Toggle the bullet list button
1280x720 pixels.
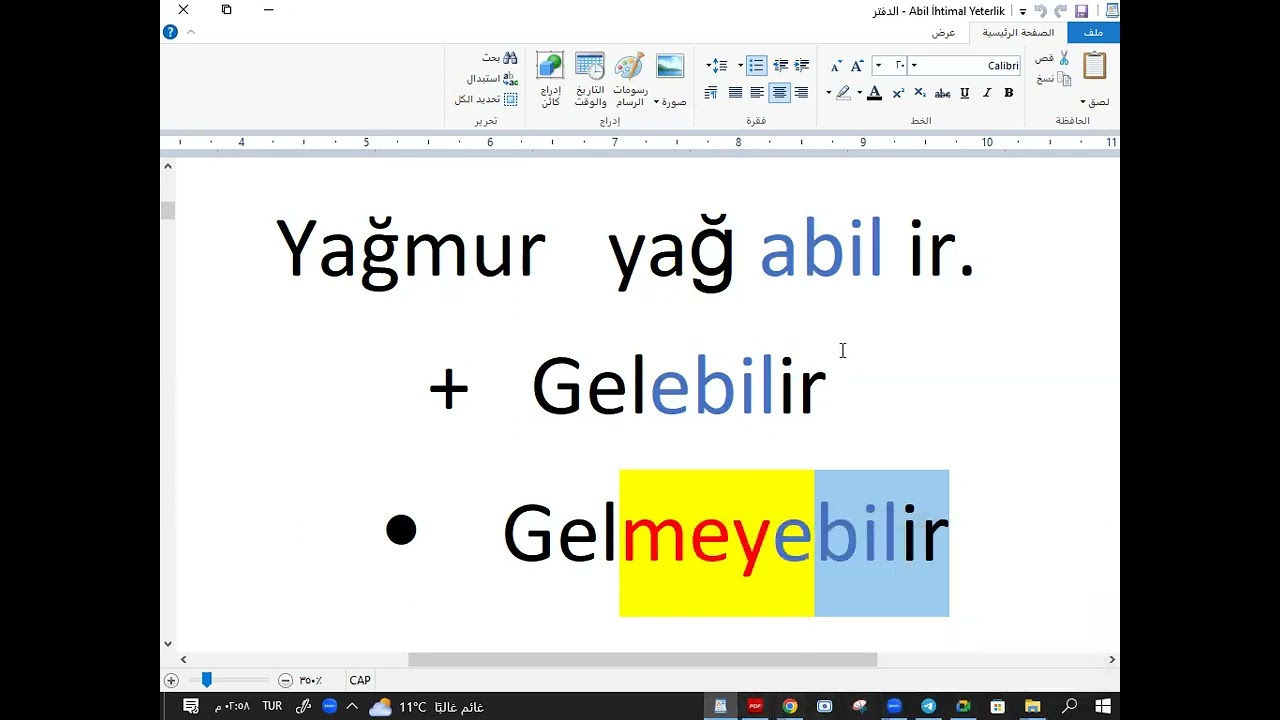756,66
